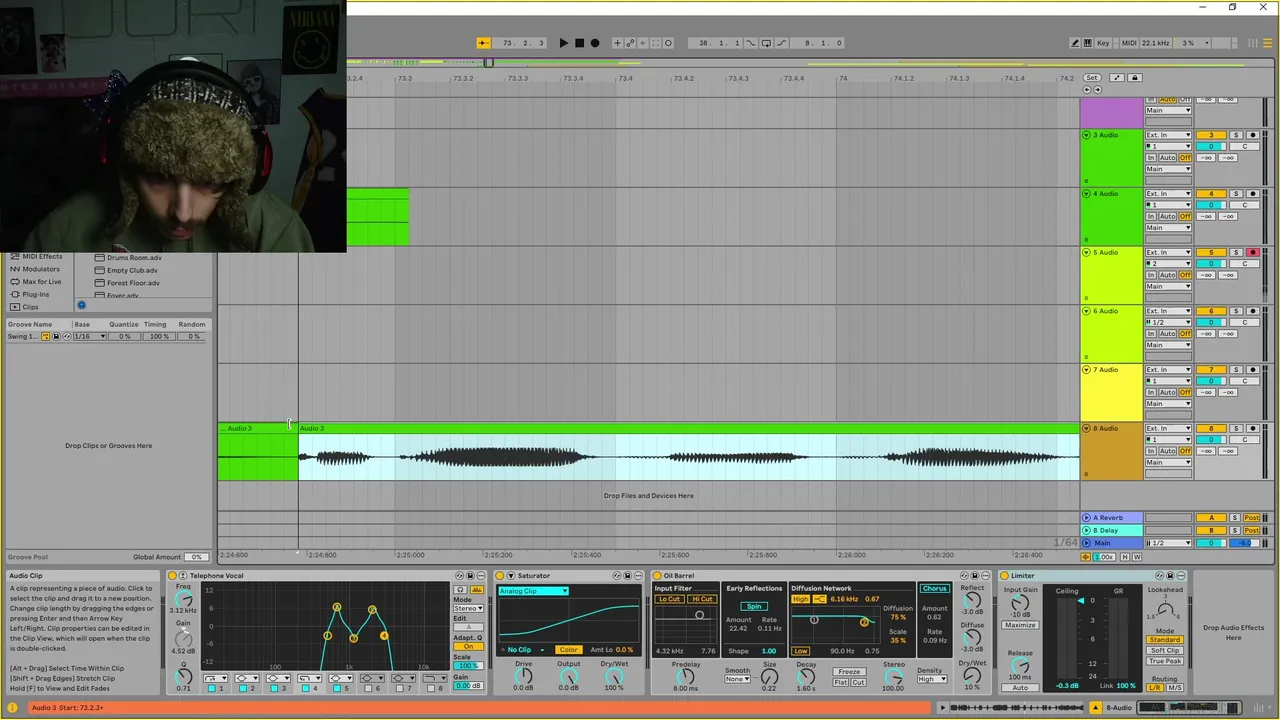Image resolution: width=1280 pixels, height=720 pixels.
Task: Select Audio 3 clip waveform on track 8
Action: coord(688,458)
